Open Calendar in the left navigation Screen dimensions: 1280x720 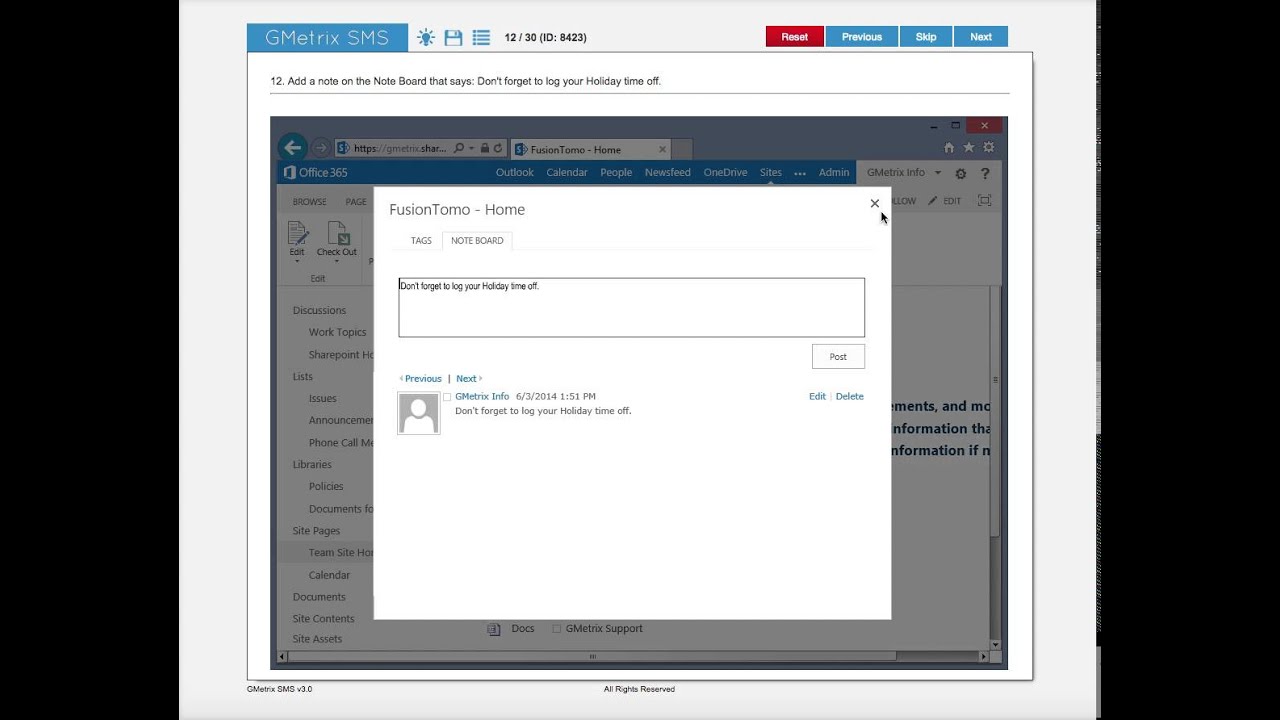[329, 575]
